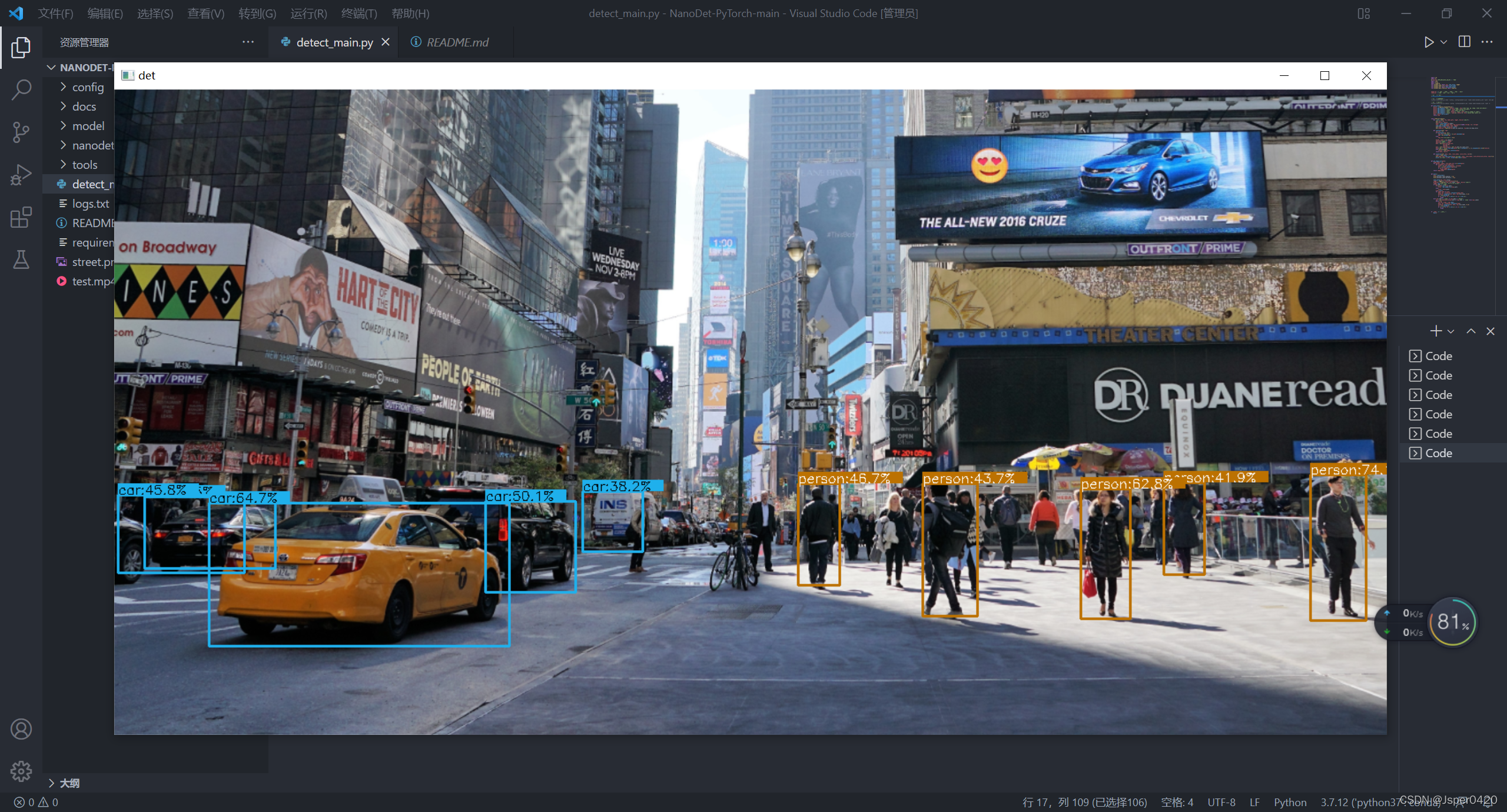The width and height of the screenshot is (1507, 812).
Task: Open the Explorer view in activity bar
Action: click(21, 48)
